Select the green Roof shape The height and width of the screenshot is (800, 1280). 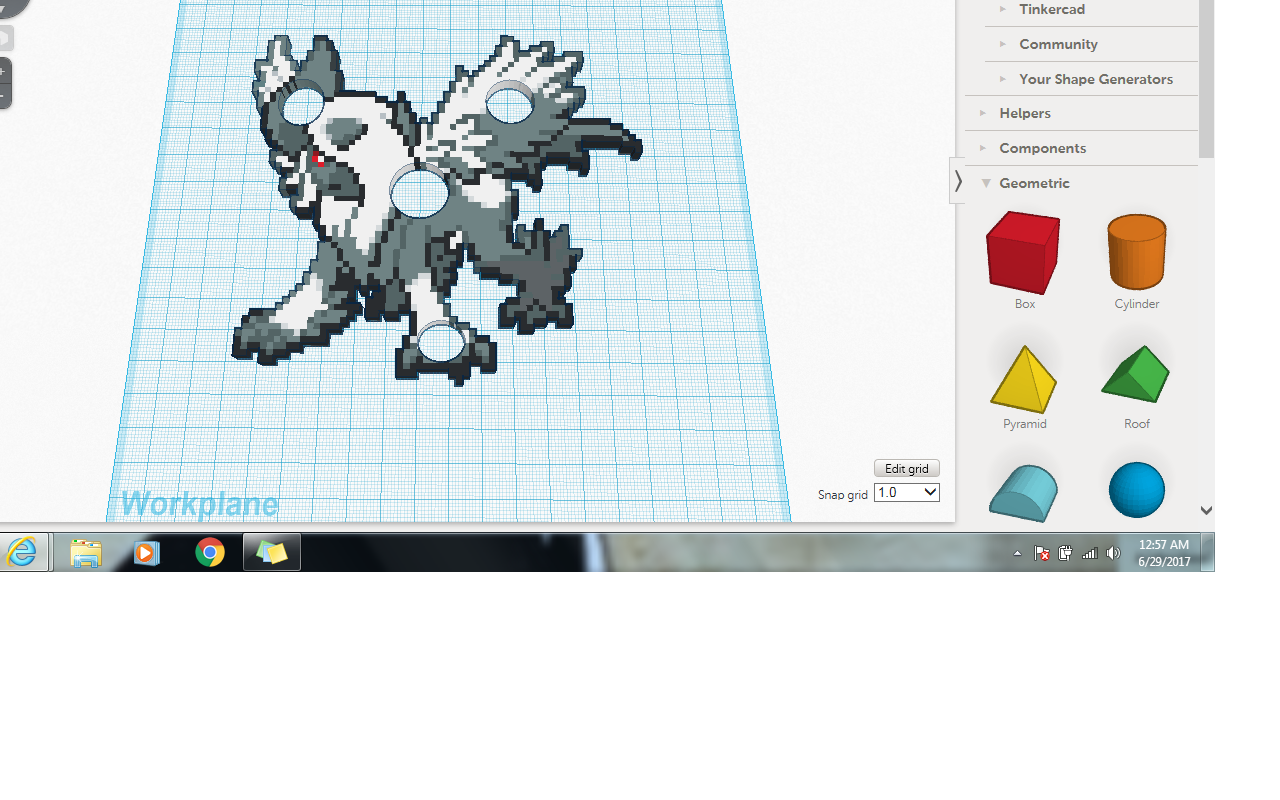(1136, 374)
